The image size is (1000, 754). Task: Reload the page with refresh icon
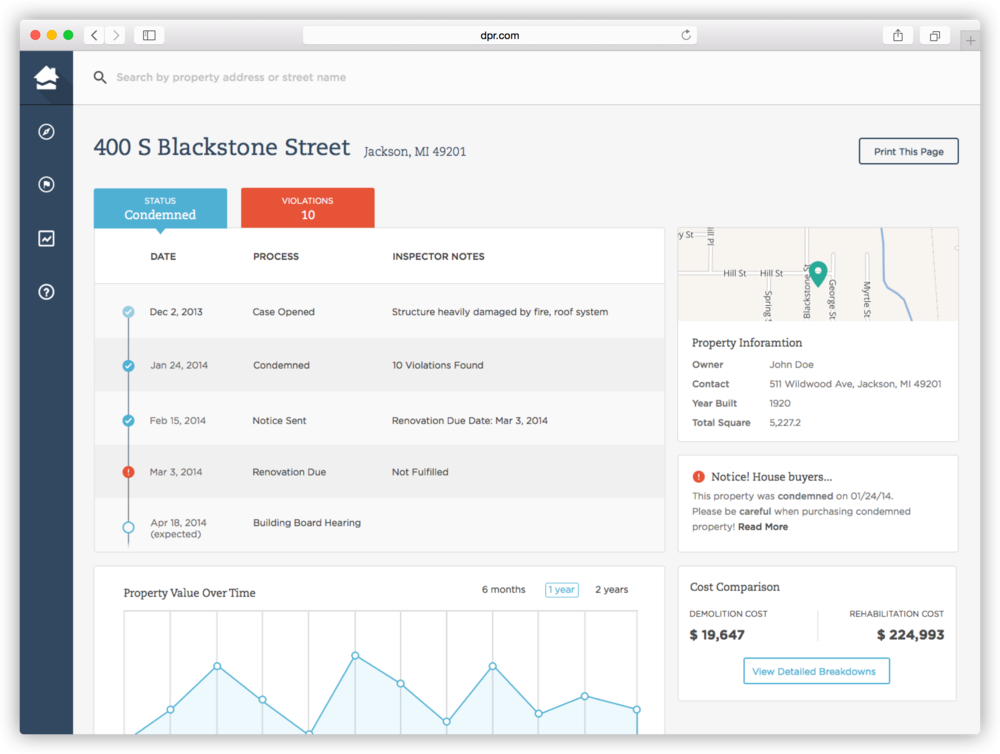pyautogui.click(x=686, y=35)
